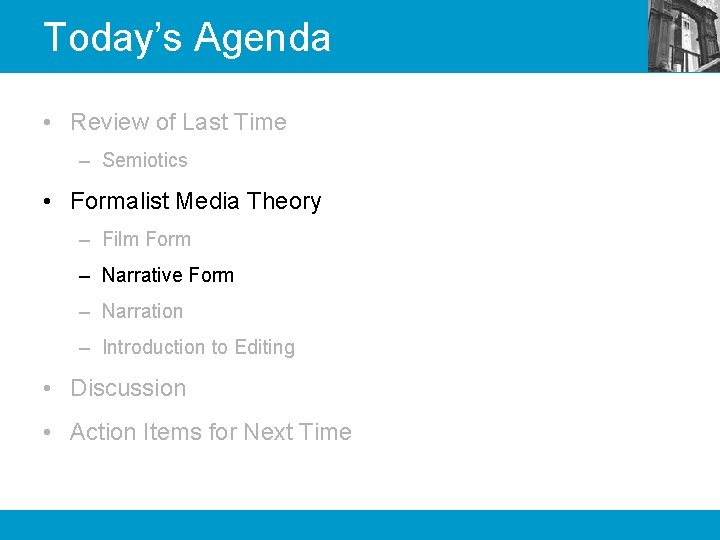
Task: Click the bullet before "Action Items for Next Time"
Action: coord(48,433)
